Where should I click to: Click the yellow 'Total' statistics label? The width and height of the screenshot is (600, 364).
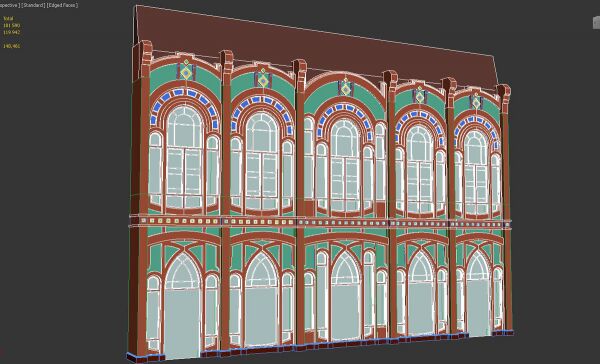(x=8, y=18)
